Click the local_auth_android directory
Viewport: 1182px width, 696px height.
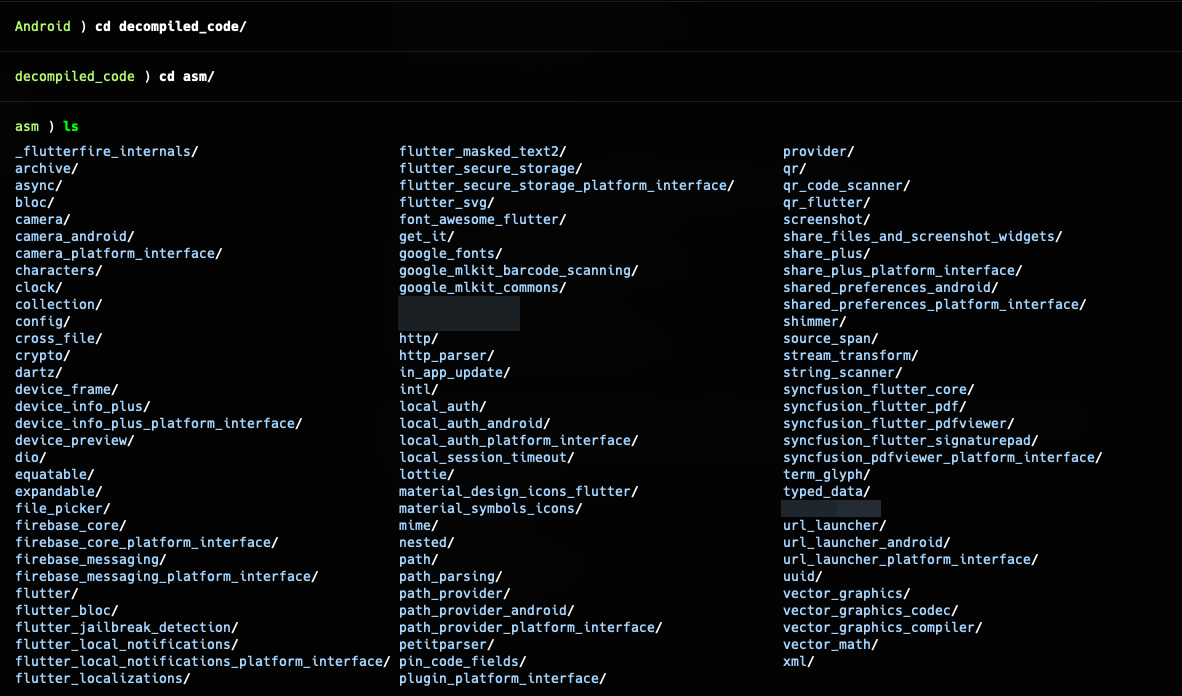coord(472,423)
